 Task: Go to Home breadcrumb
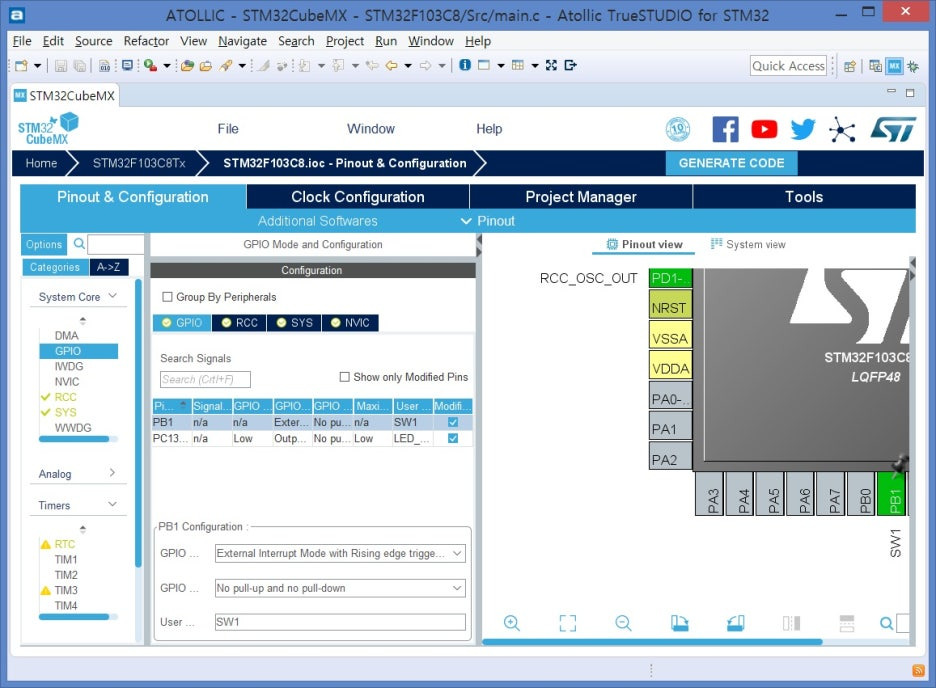pyautogui.click(x=41, y=163)
